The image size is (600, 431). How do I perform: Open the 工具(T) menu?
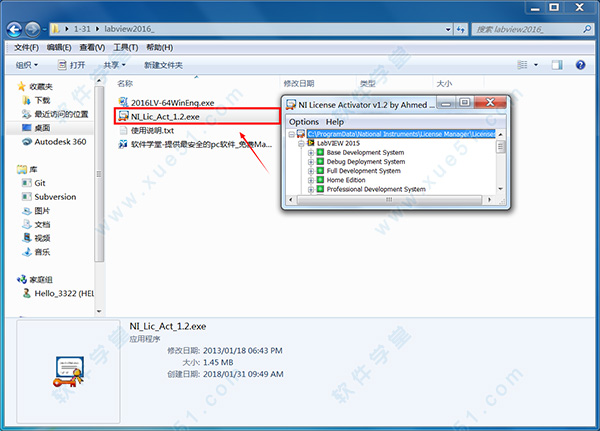point(126,47)
